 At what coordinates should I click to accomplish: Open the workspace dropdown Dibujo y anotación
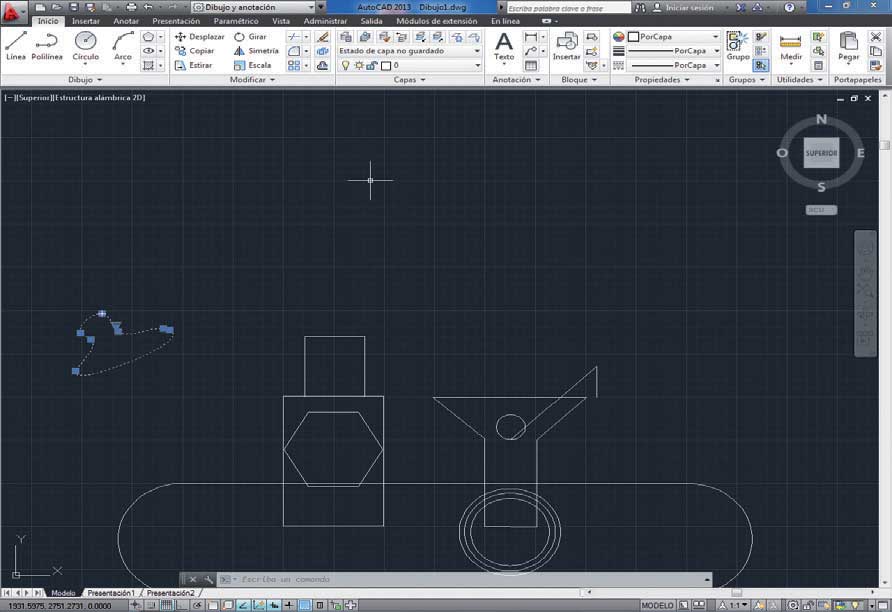[x=254, y=7]
